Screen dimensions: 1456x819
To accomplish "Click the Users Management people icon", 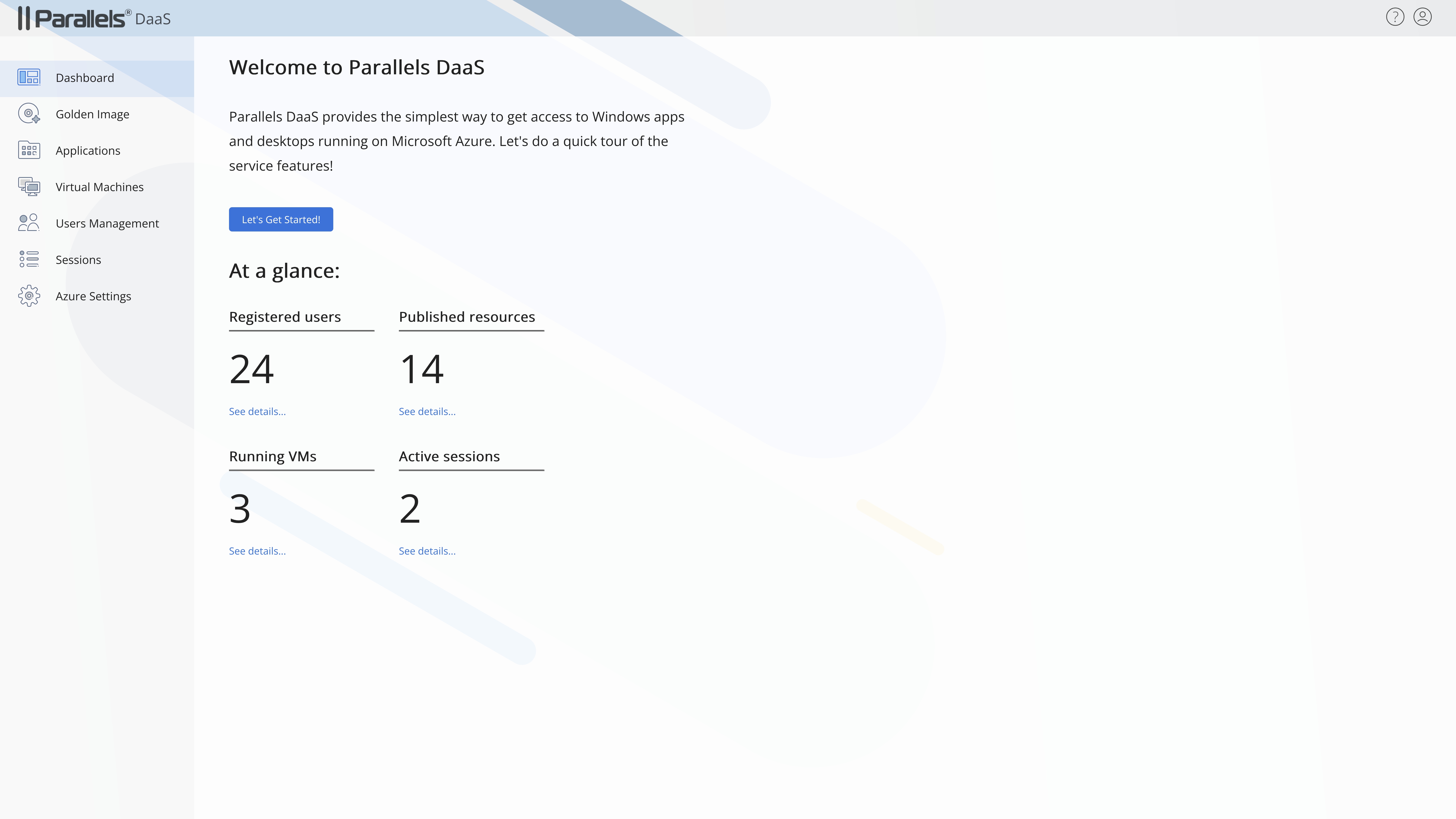I will pyautogui.click(x=29, y=223).
